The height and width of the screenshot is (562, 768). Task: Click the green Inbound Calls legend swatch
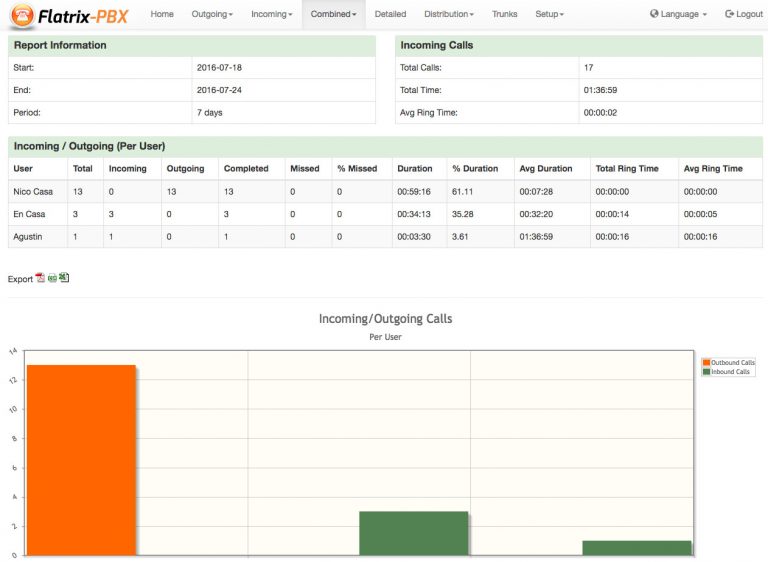(x=706, y=371)
